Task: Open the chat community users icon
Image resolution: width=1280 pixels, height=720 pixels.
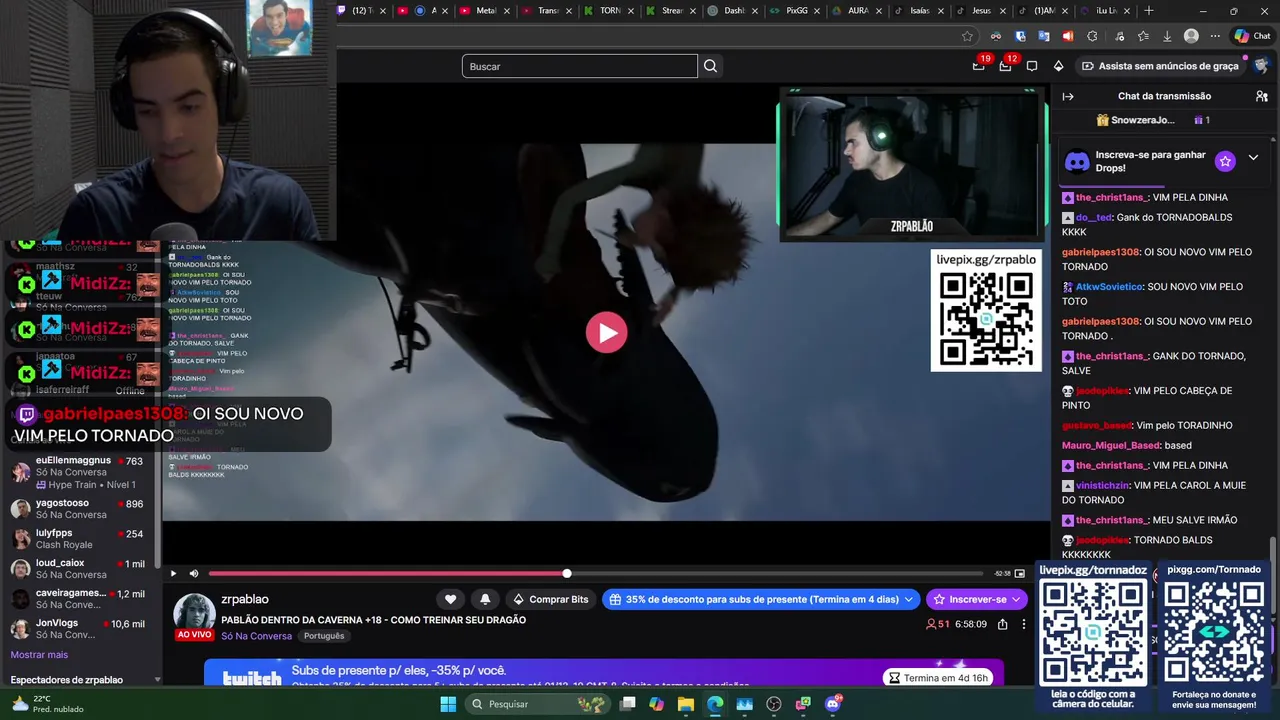Action: click(1262, 96)
